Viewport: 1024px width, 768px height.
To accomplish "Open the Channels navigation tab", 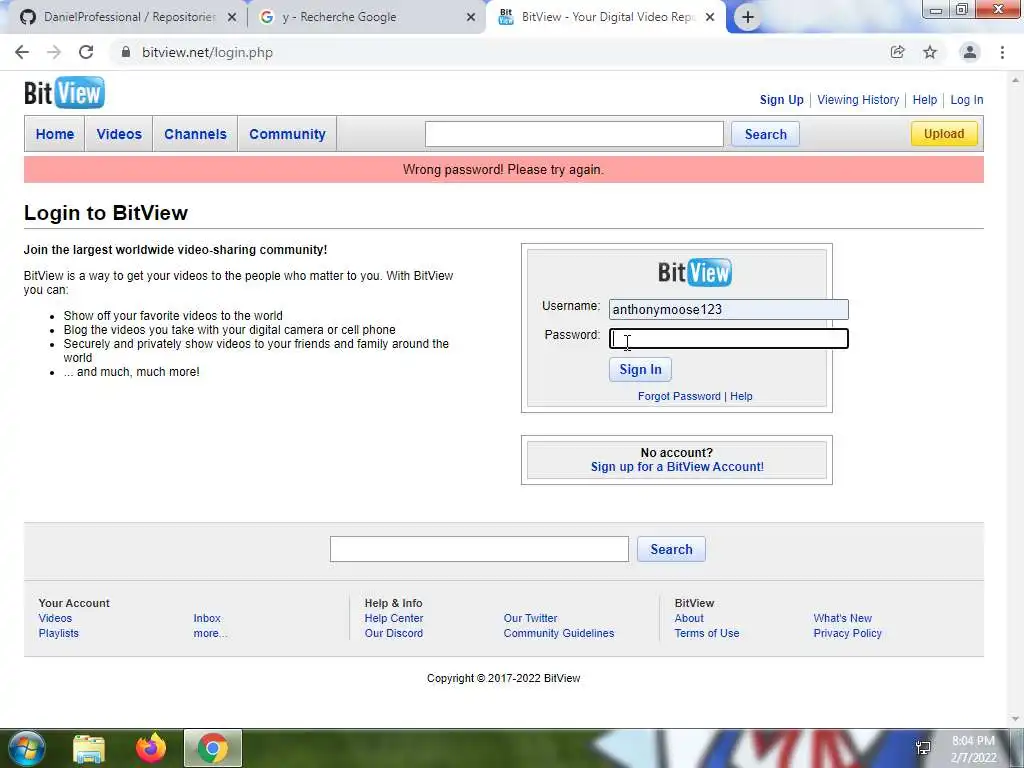I will pyautogui.click(x=195, y=134).
